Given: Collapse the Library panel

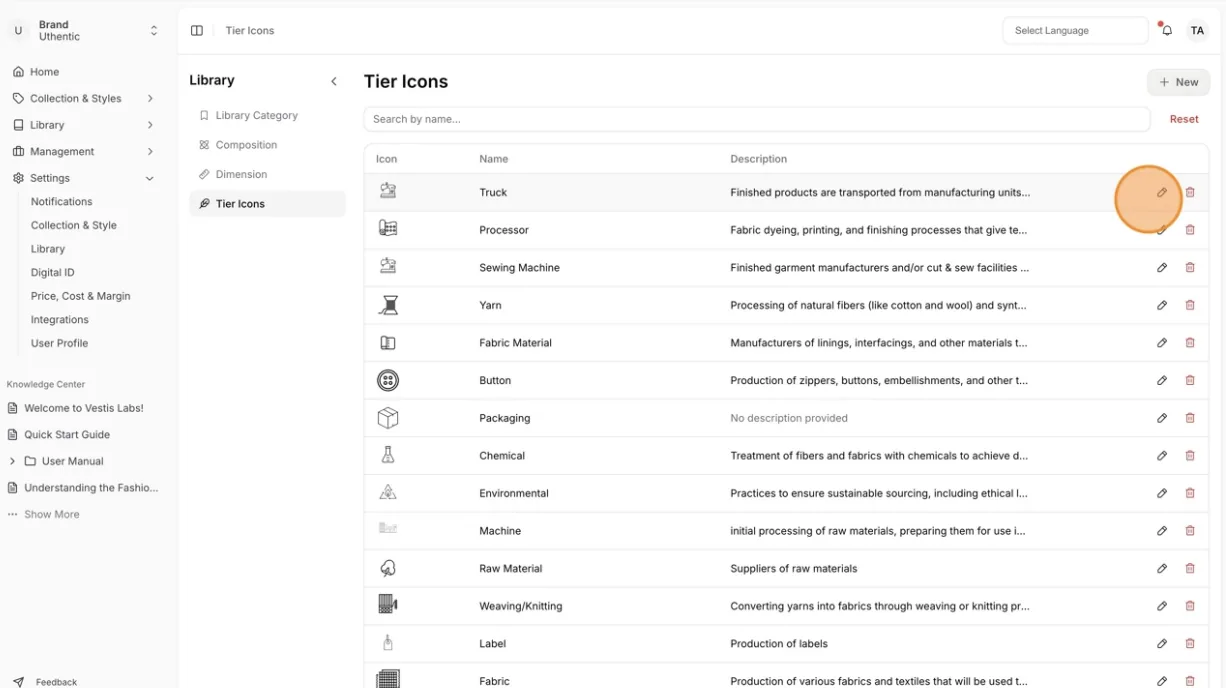Looking at the screenshot, I should [334, 82].
